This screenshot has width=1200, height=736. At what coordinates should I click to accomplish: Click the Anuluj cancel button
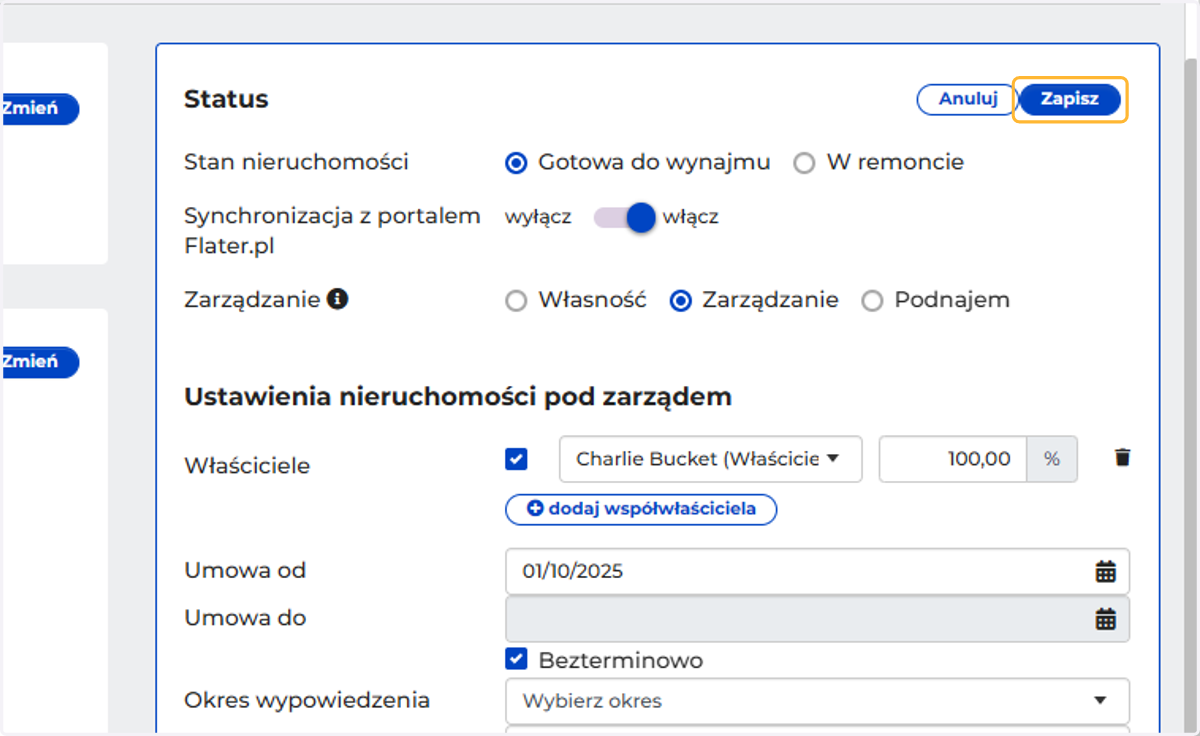968,100
